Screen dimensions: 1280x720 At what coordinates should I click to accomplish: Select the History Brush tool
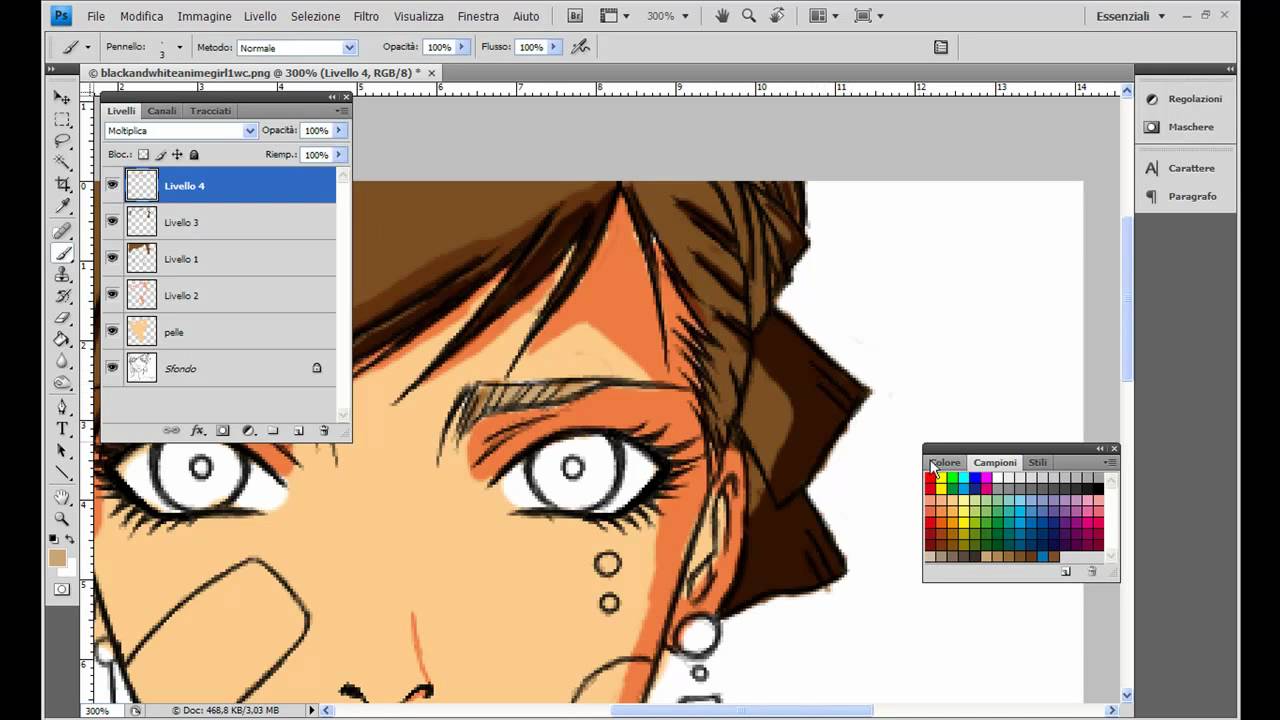pyautogui.click(x=62, y=296)
